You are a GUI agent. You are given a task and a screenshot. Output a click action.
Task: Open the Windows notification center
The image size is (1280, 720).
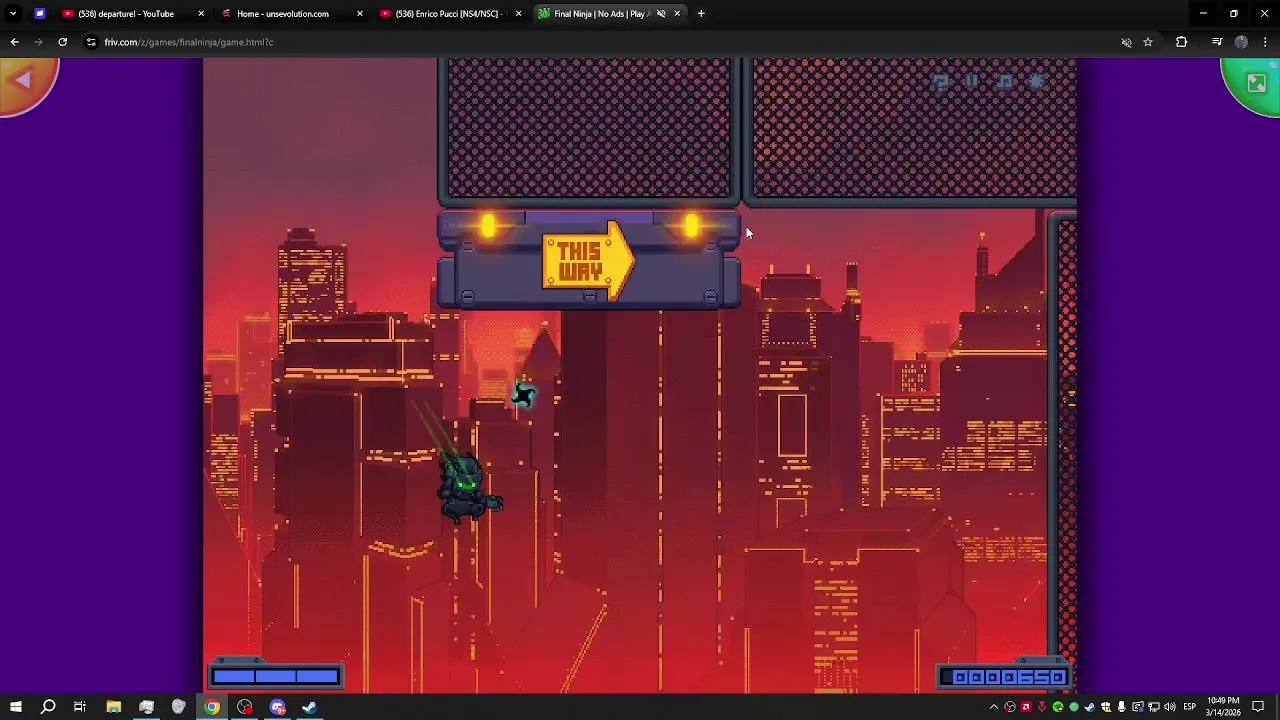click(1258, 707)
